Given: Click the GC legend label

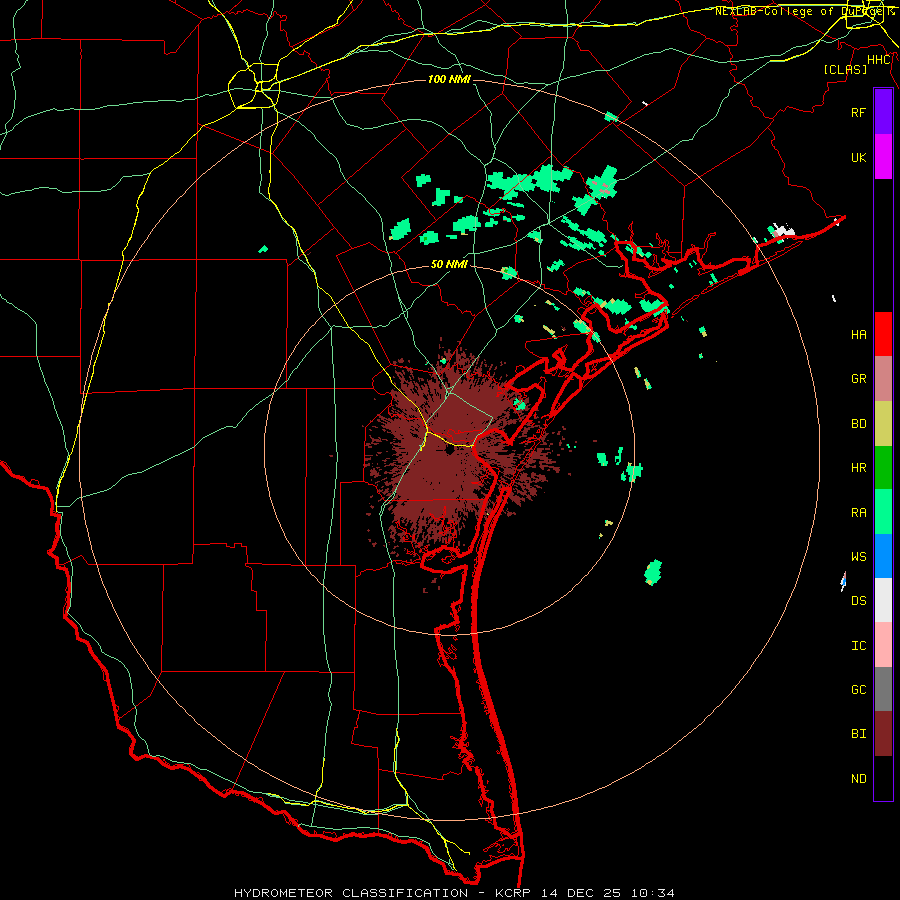Looking at the screenshot, I should click(858, 690).
